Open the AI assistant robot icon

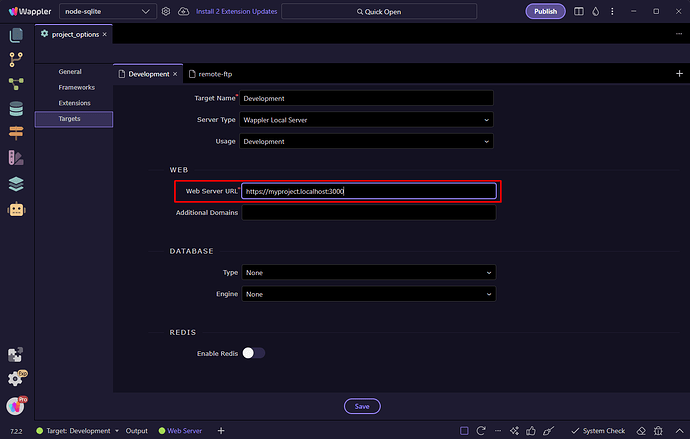click(x=16, y=210)
